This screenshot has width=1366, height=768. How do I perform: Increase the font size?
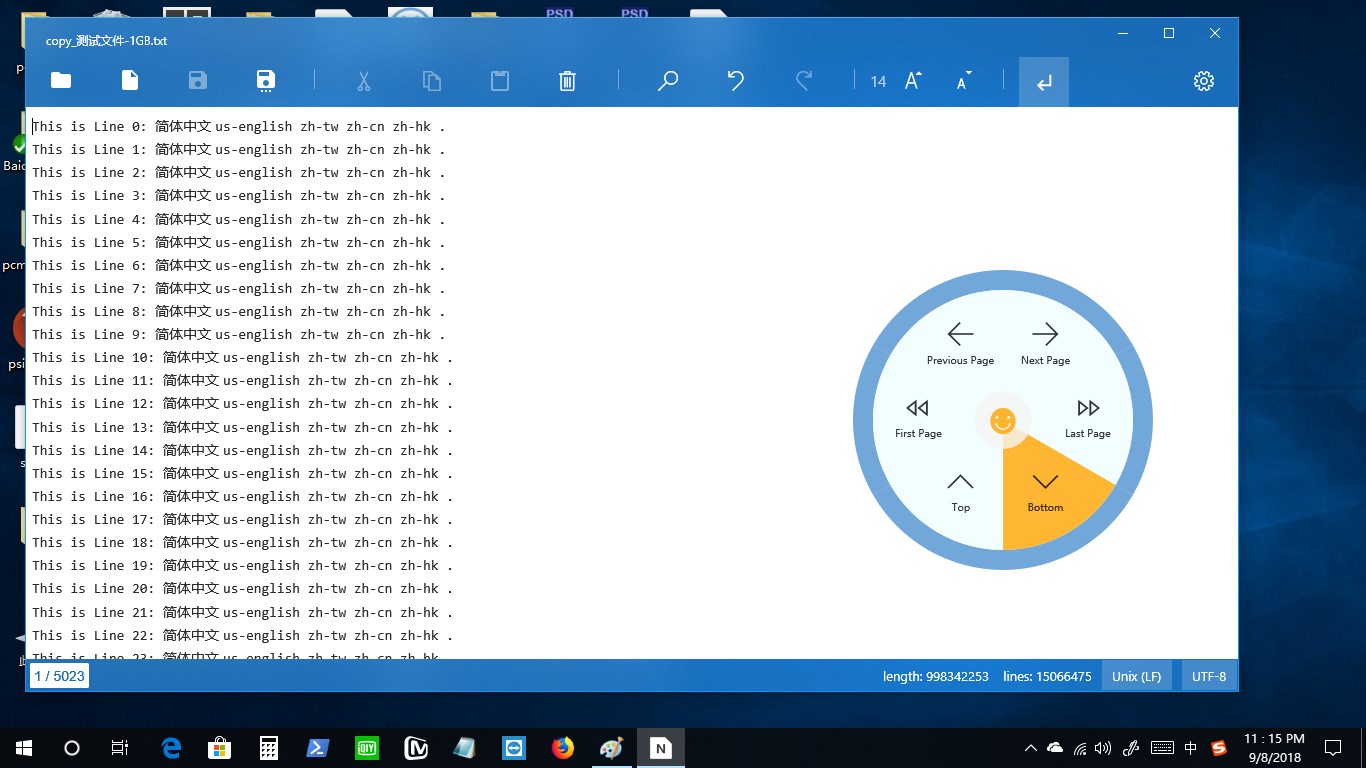[x=913, y=81]
